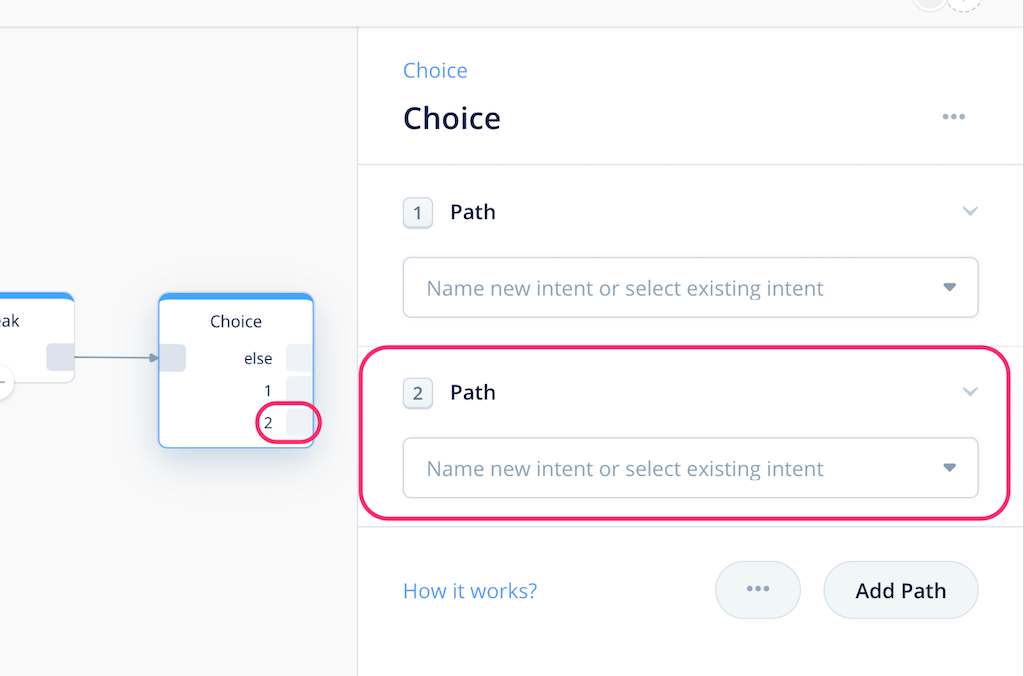Click the output port for path 2
1024x676 pixels.
[x=299, y=422]
